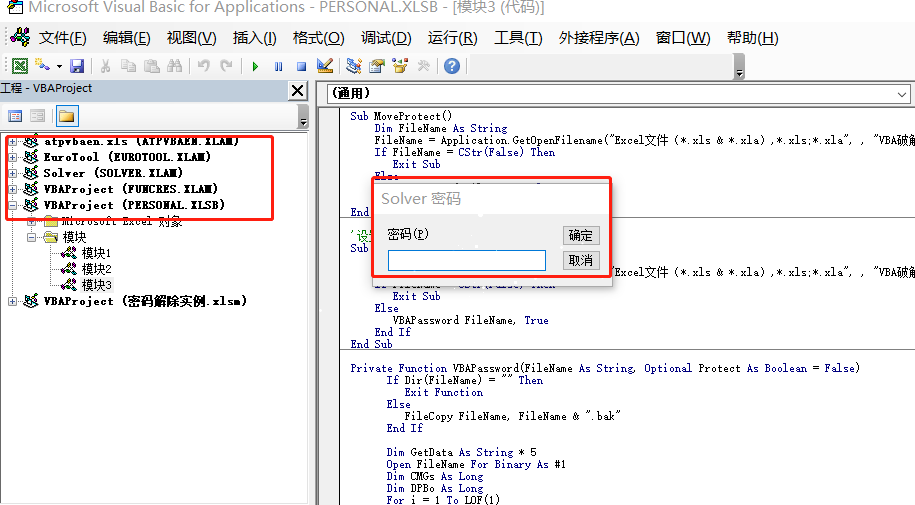Click the Copy toolbar icon

click(x=128, y=66)
